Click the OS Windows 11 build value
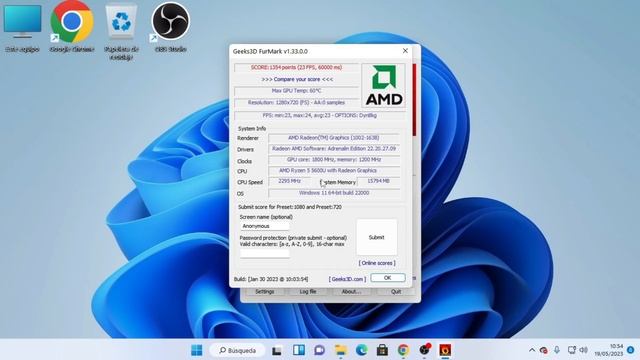640x360 pixels. 333,193
